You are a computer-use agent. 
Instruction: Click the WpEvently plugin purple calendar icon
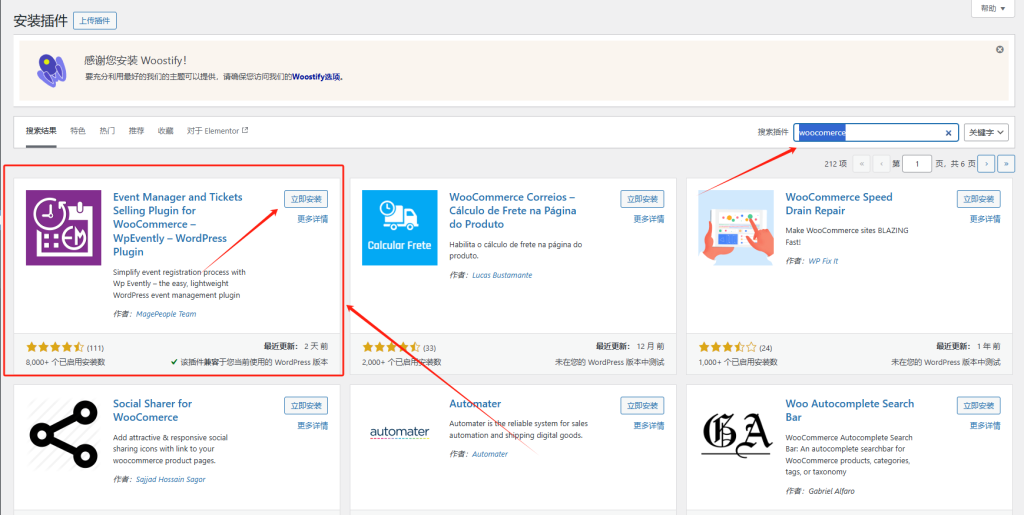(63, 227)
